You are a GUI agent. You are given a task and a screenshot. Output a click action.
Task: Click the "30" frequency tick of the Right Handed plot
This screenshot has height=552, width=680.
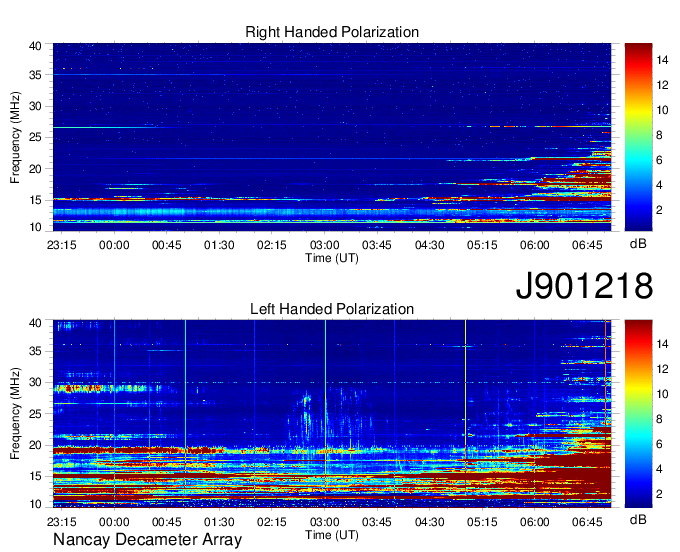tap(35, 106)
